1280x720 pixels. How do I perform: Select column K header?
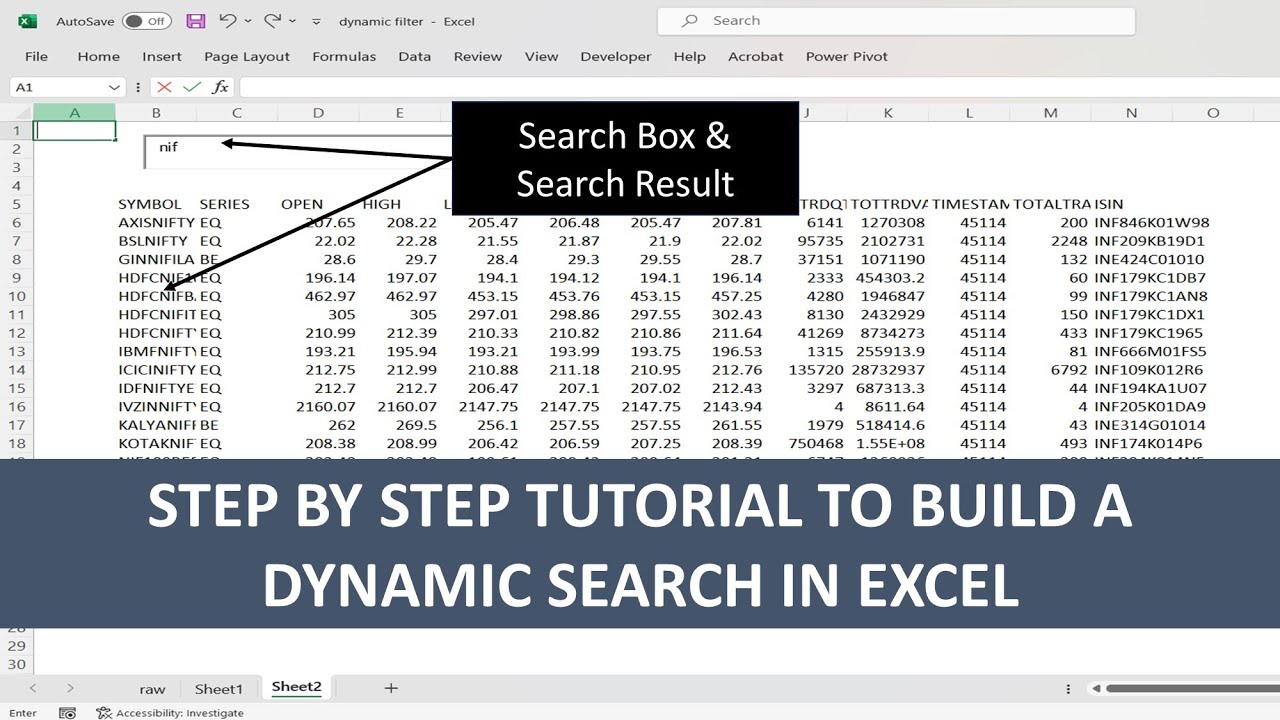point(888,113)
